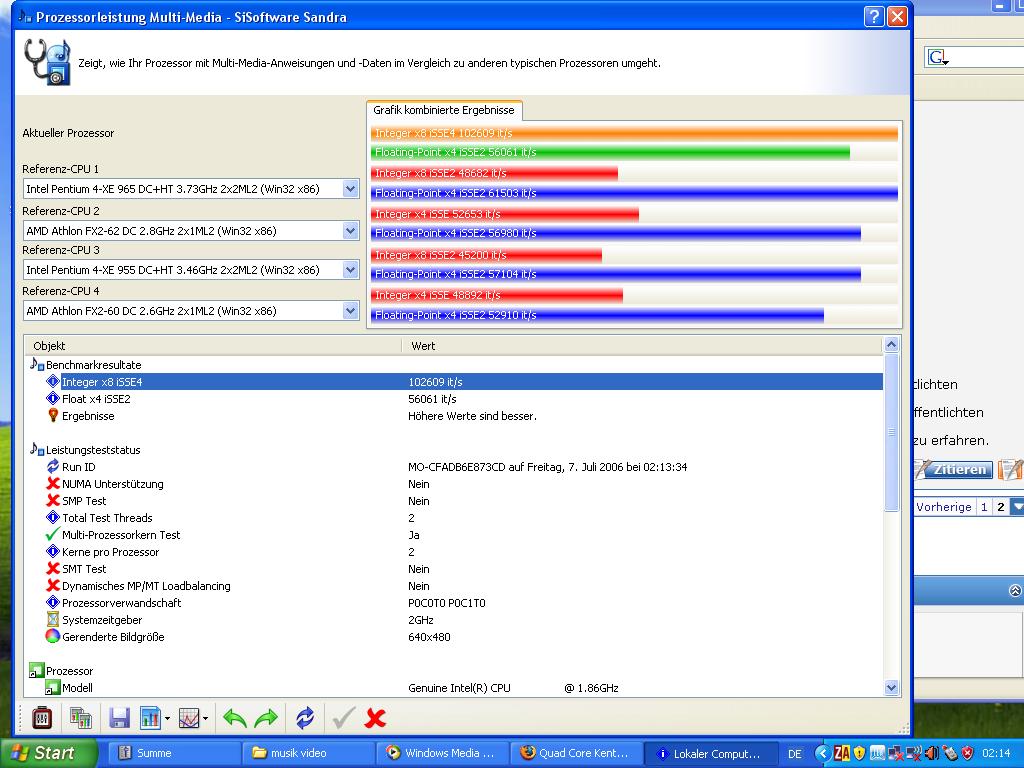
Task: Click the bar chart view icon
Action: point(150,718)
